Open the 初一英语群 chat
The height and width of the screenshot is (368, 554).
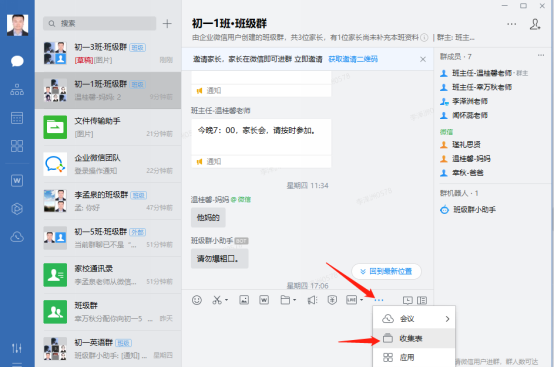(x=108, y=348)
